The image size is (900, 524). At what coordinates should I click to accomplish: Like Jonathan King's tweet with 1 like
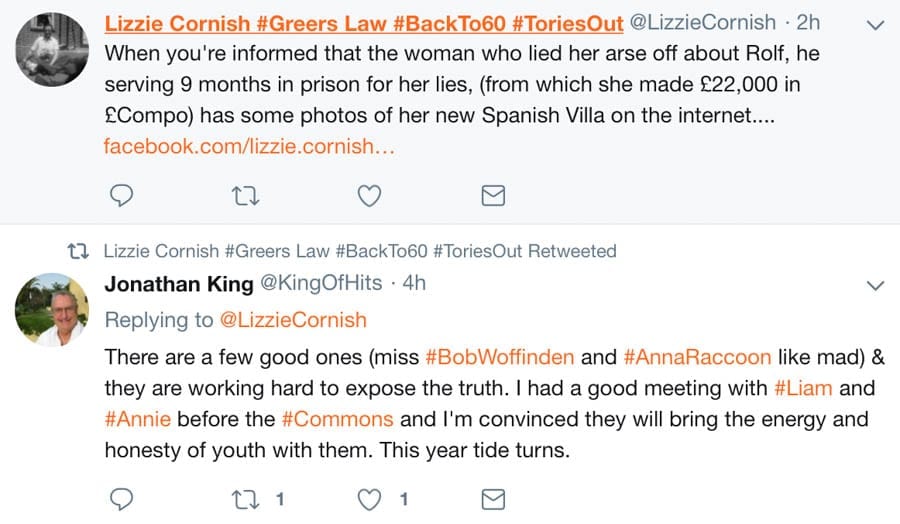click(x=370, y=498)
